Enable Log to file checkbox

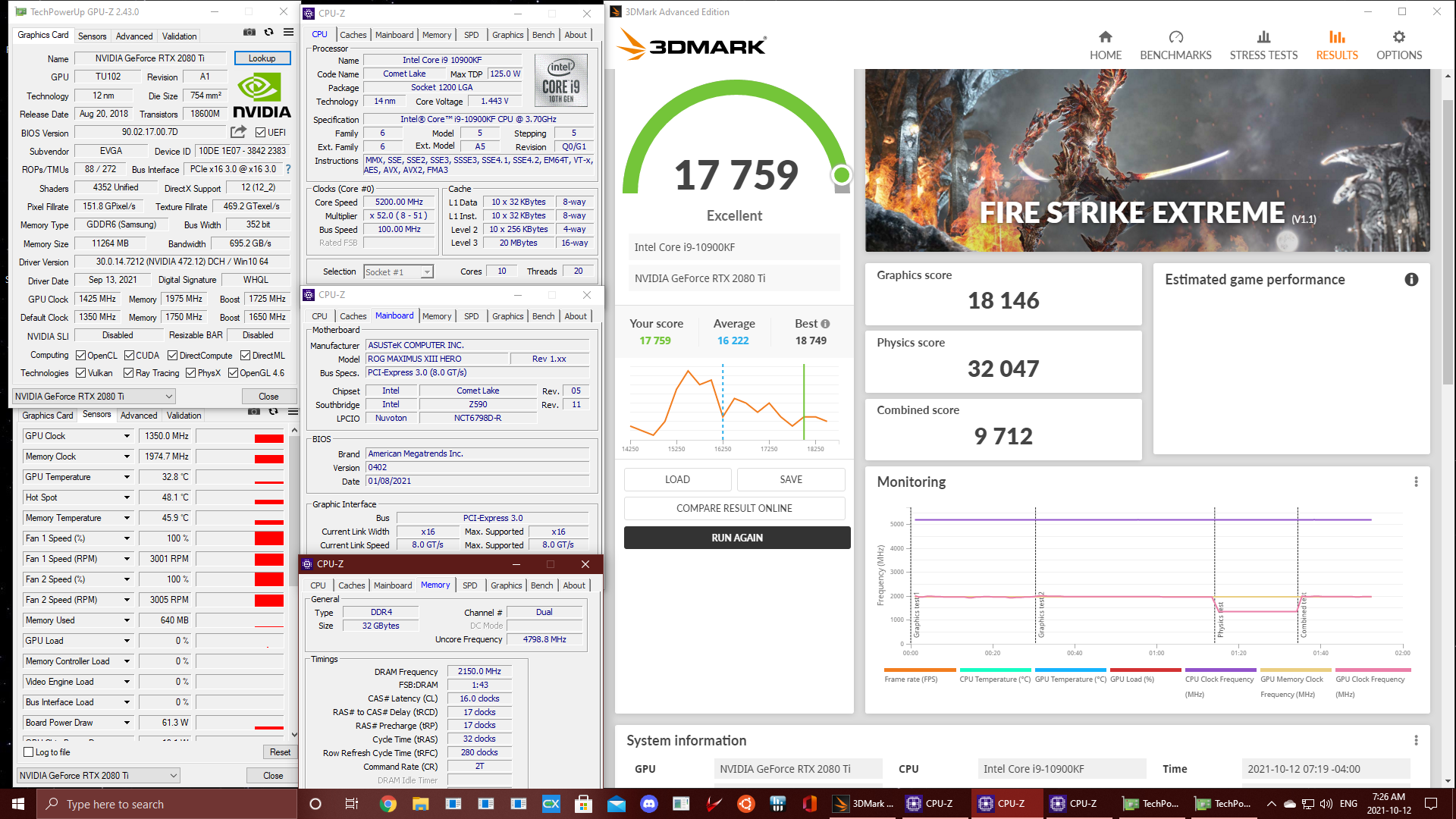[x=29, y=752]
